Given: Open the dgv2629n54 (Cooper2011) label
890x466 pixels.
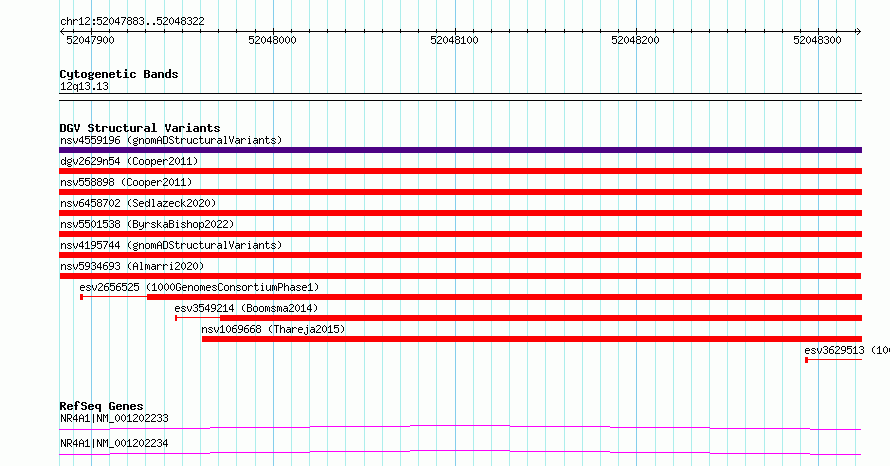Looking at the screenshot, I should (129, 161).
